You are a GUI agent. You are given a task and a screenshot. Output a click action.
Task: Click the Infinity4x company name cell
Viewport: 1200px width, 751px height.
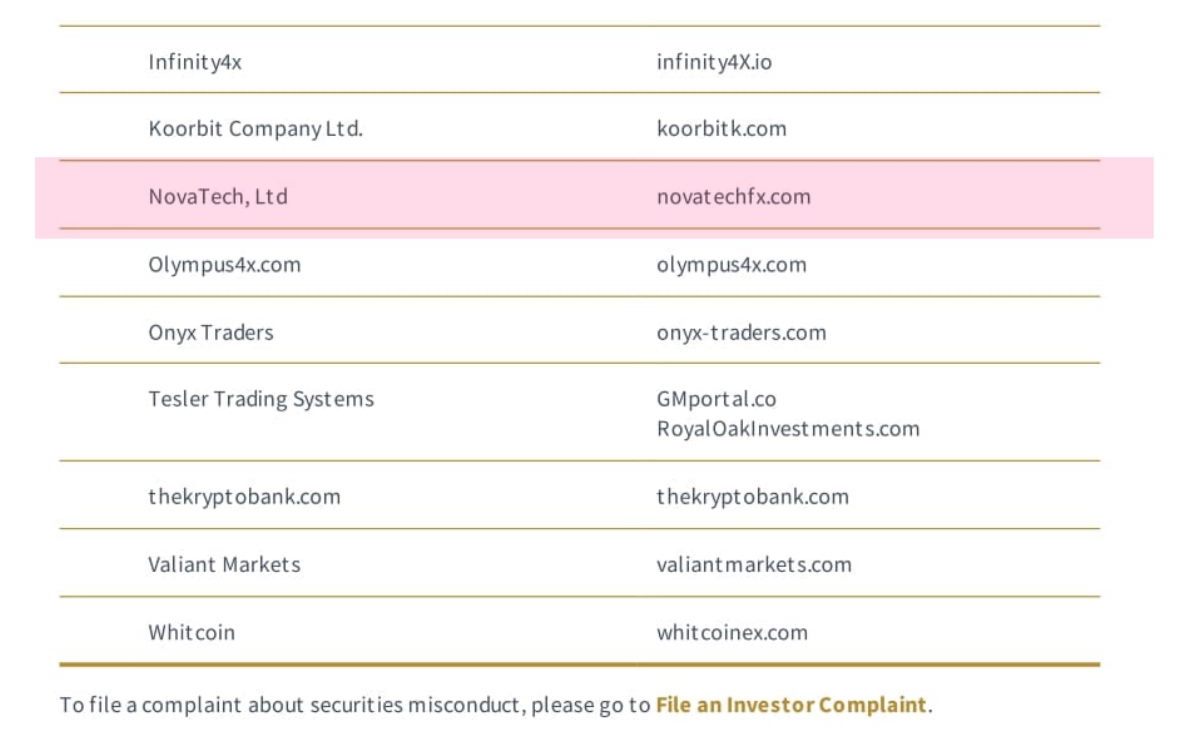coord(195,62)
